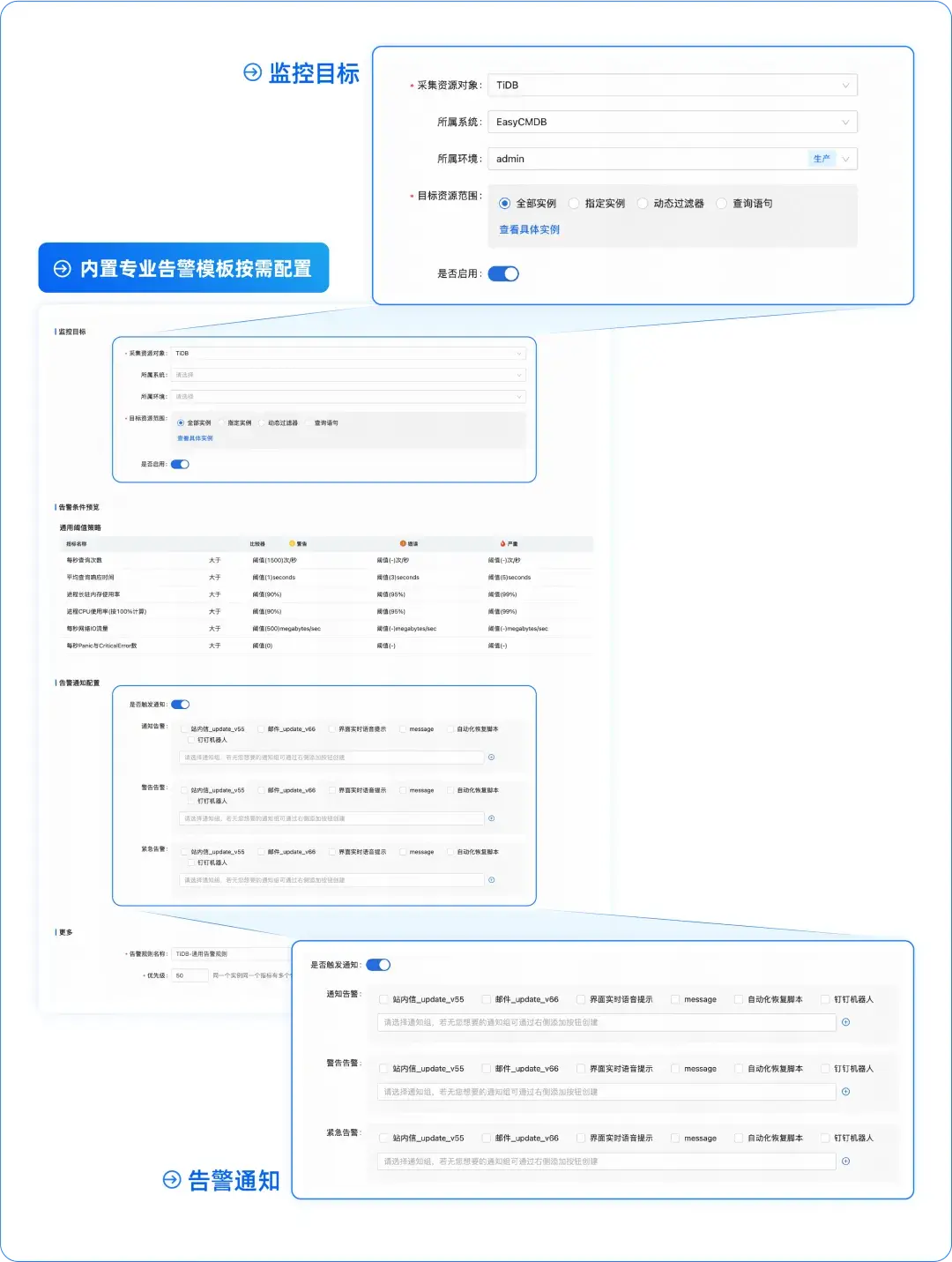Select the 指定实例 radio button

(575, 203)
